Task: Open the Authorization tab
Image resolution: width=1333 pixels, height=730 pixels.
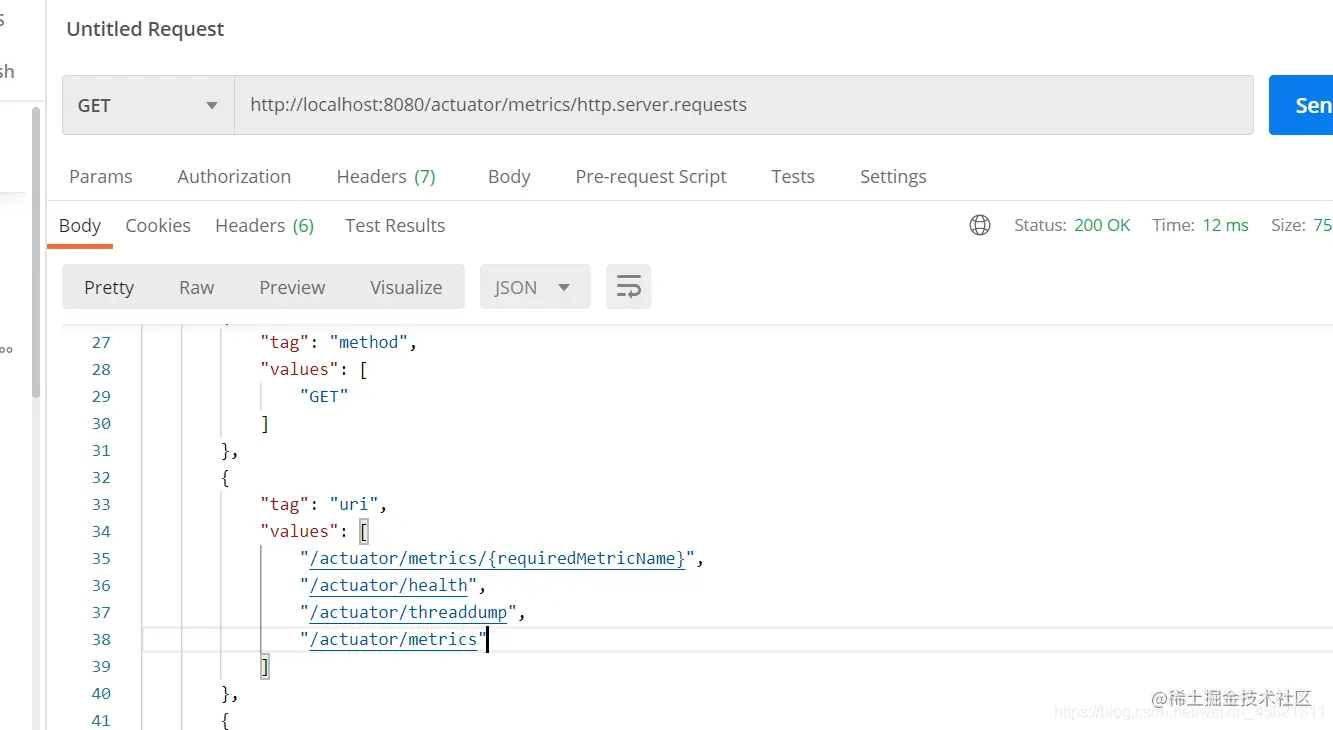Action: coord(234,176)
